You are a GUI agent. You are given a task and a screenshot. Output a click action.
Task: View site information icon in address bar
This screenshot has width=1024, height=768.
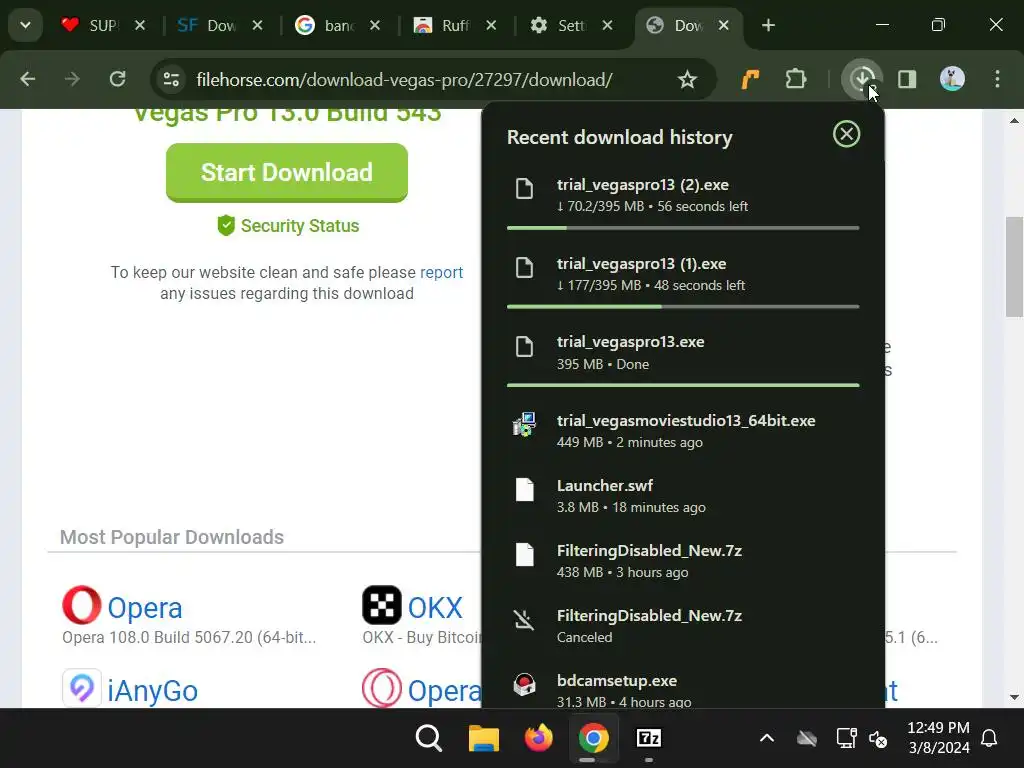172,80
